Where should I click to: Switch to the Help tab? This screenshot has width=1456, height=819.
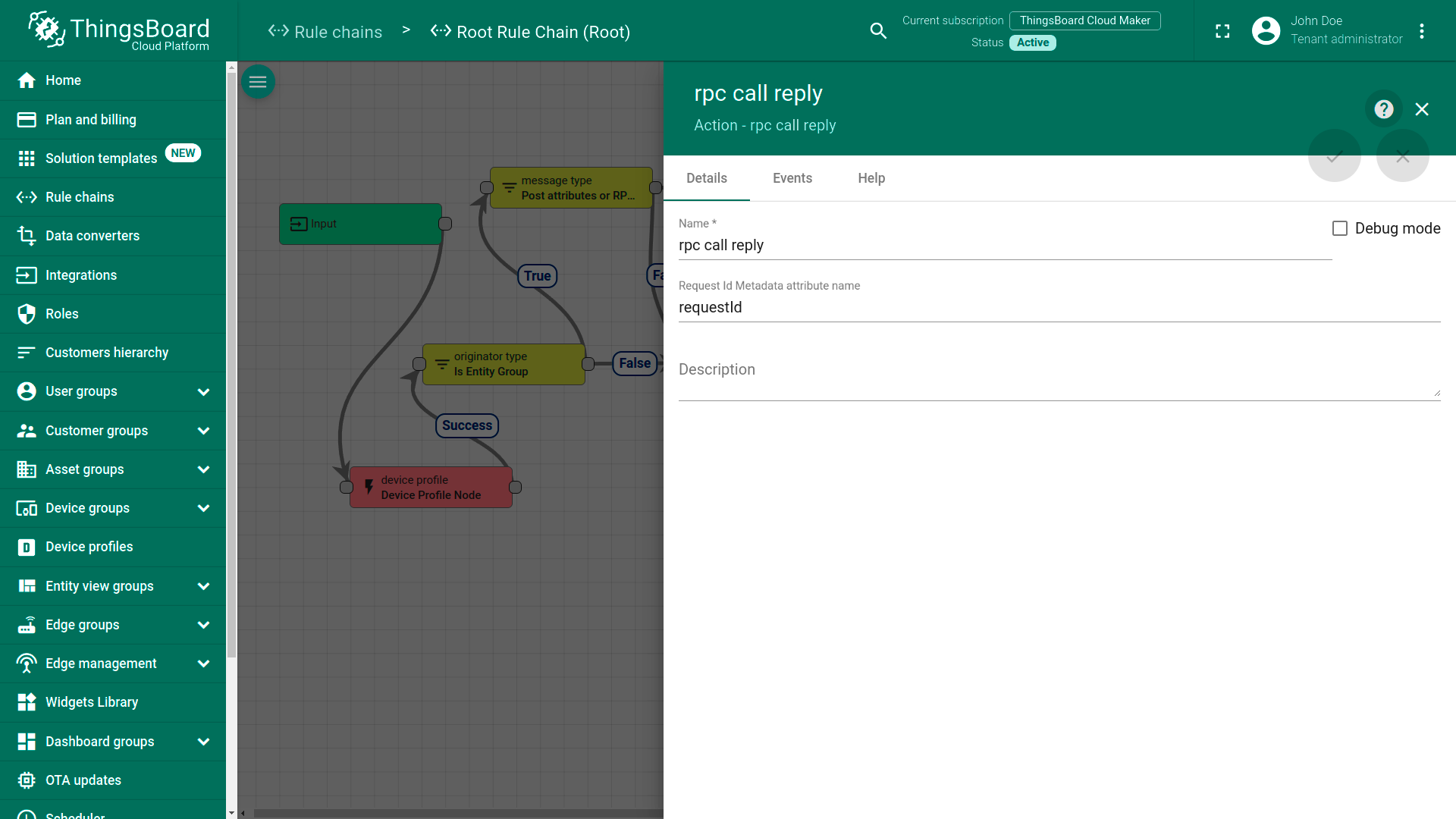871,178
